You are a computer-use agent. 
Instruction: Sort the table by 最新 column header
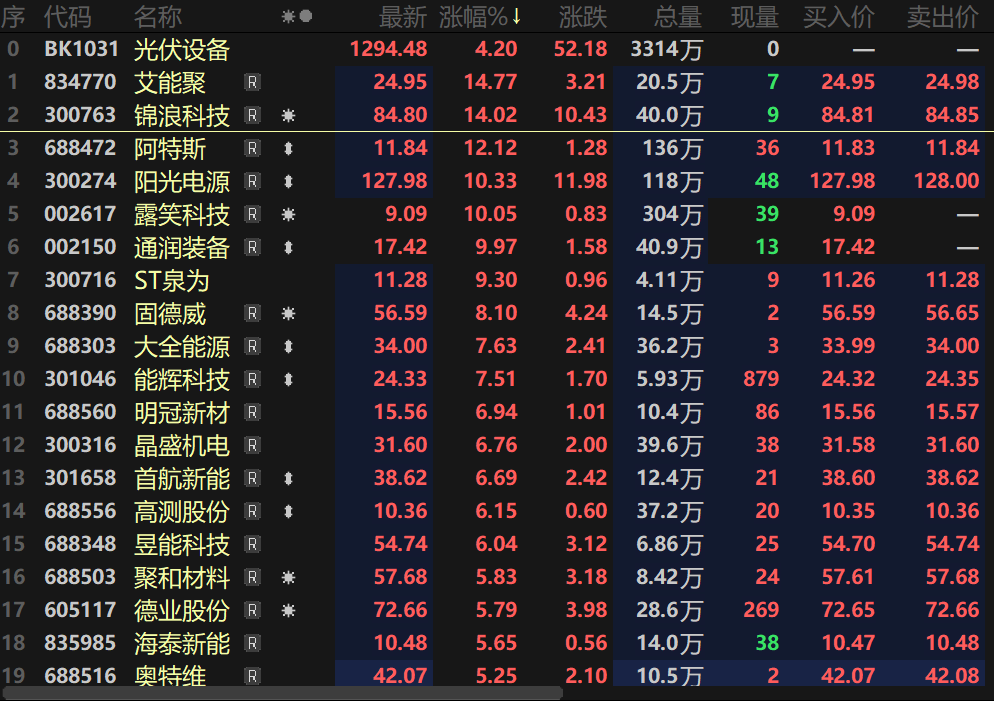[x=403, y=17]
